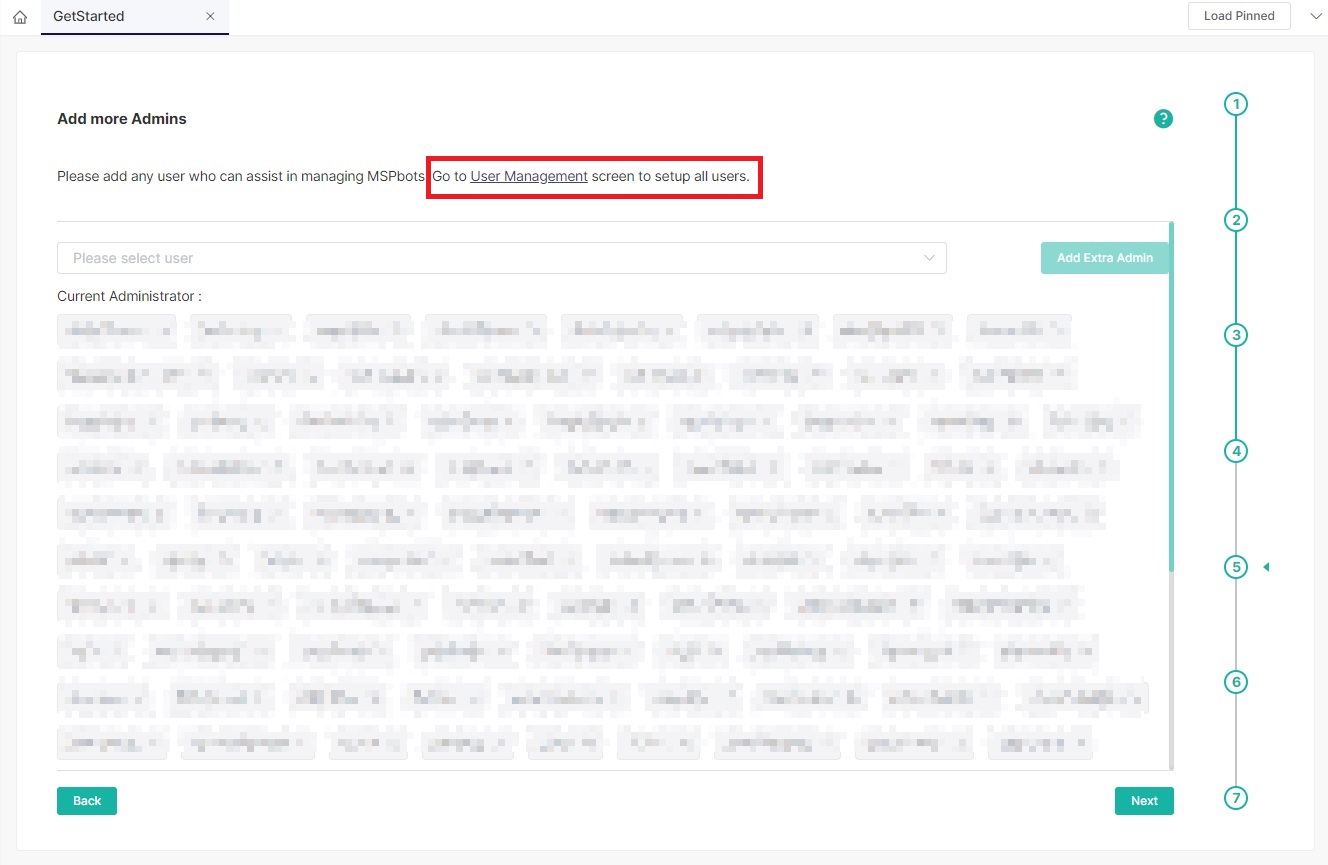Close the GetStarted tab with the x icon
The image size is (1328, 865).
coord(210,16)
